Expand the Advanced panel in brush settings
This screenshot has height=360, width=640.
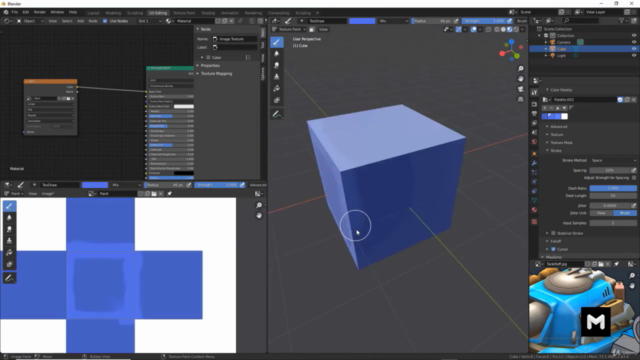(x=558, y=127)
